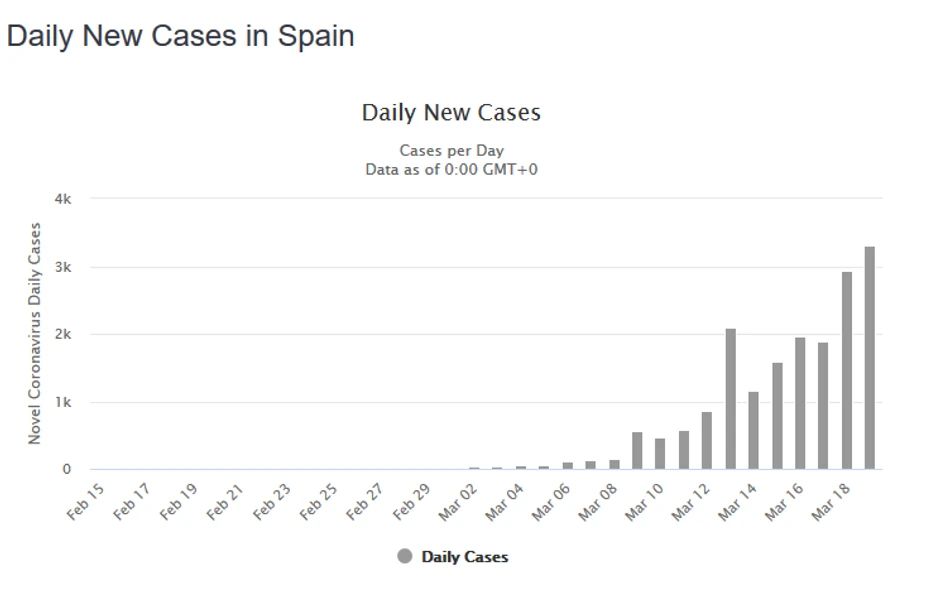Viewport: 940px width, 592px height.
Task: Select the Mar 13 spike bar
Action: (730, 399)
